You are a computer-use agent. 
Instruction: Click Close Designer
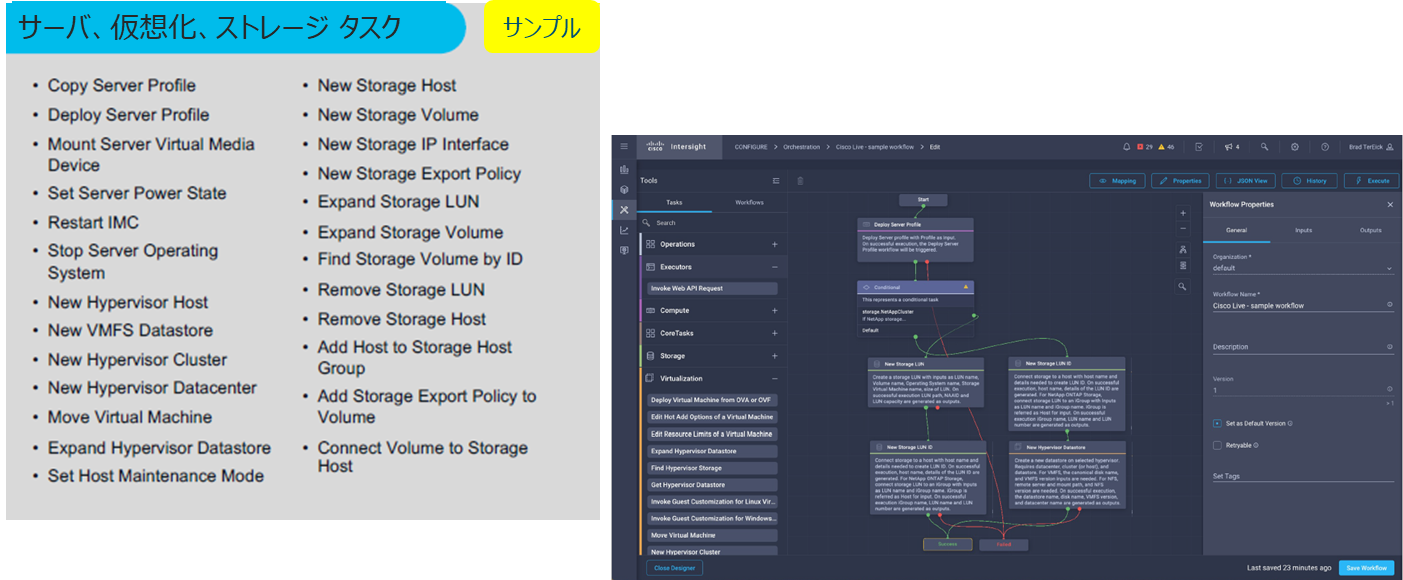click(674, 567)
